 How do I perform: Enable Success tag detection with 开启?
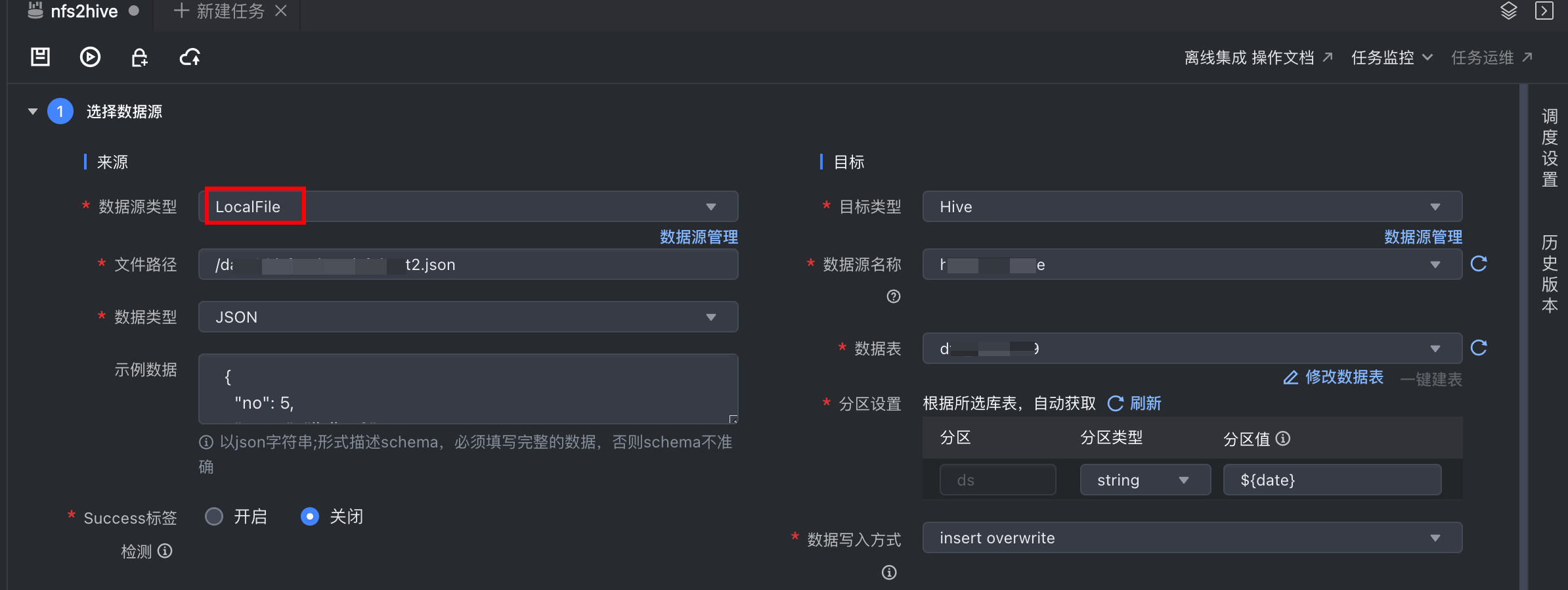(x=214, y=516)
